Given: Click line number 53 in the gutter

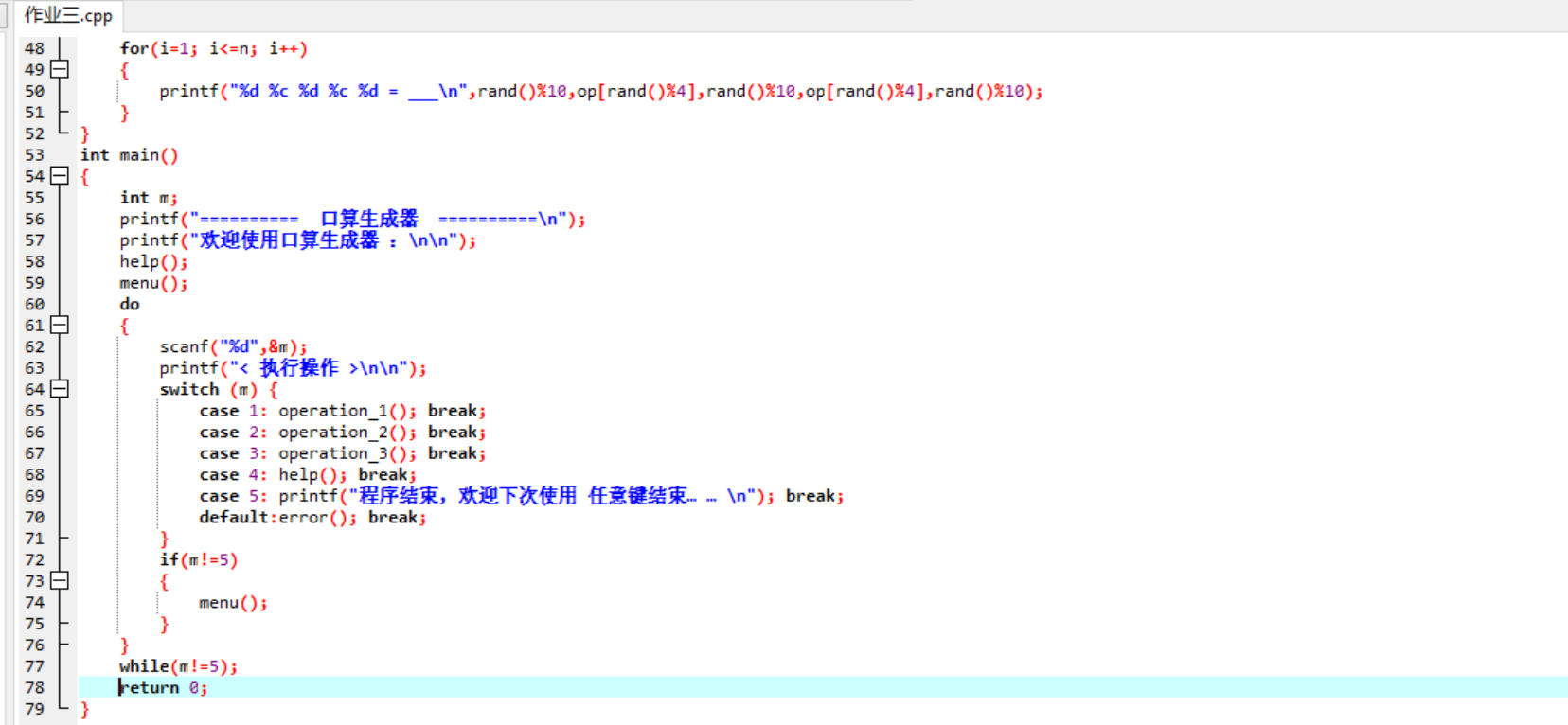Looking at the screenshot, I should [34, 154].
